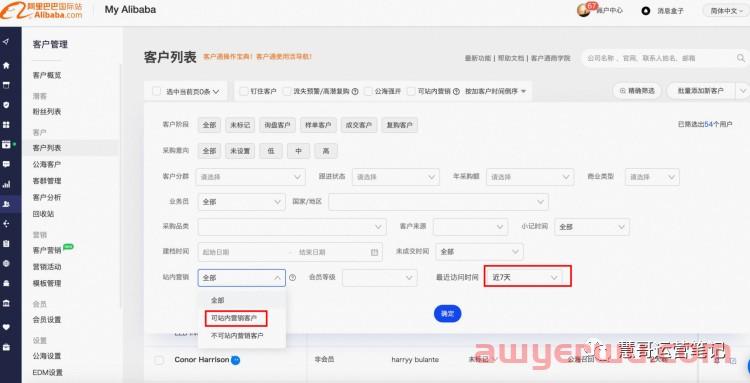Open calendar icon in 建档时间 date range
Screen dimensions: 750x383
375,252
